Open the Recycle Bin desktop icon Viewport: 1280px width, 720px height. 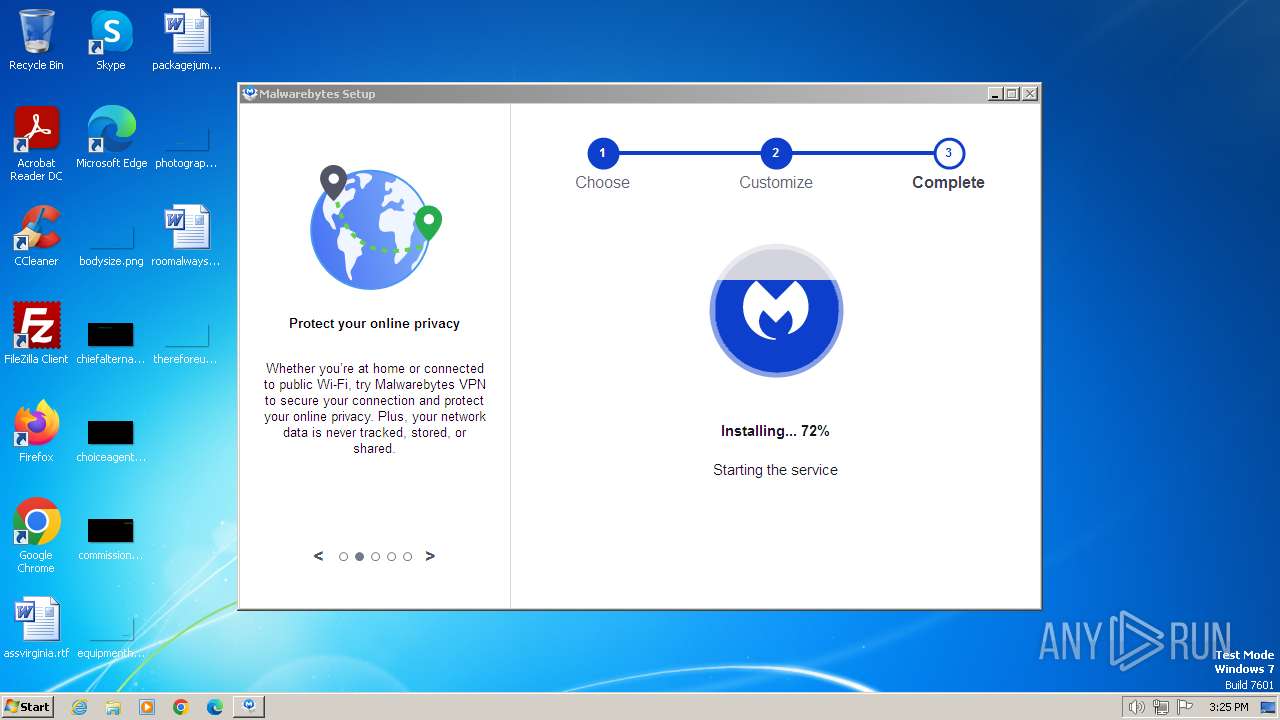[36, 40]
